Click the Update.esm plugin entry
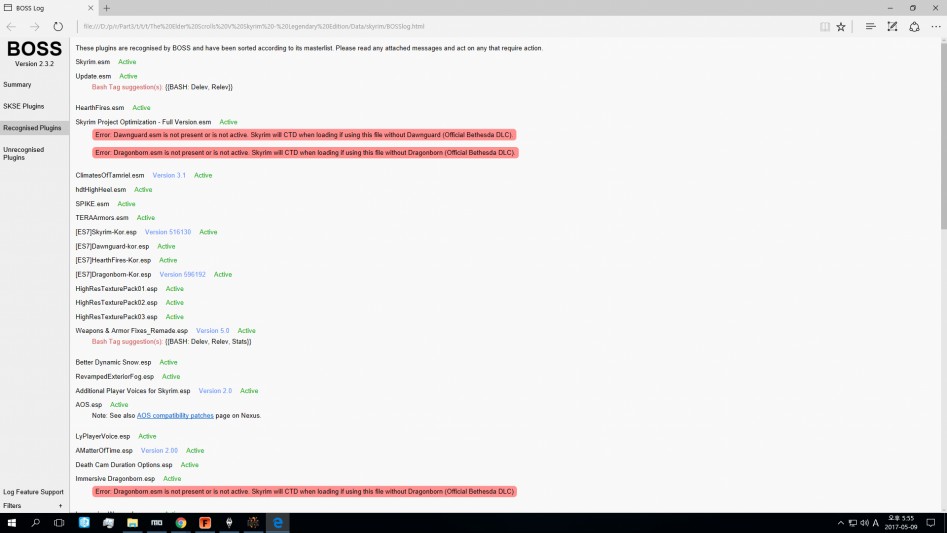Screen dimensions: 947x533 pos(93,76)
